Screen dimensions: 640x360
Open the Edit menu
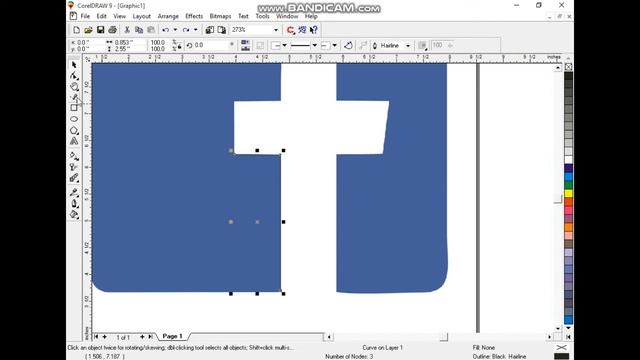[101, 16]
